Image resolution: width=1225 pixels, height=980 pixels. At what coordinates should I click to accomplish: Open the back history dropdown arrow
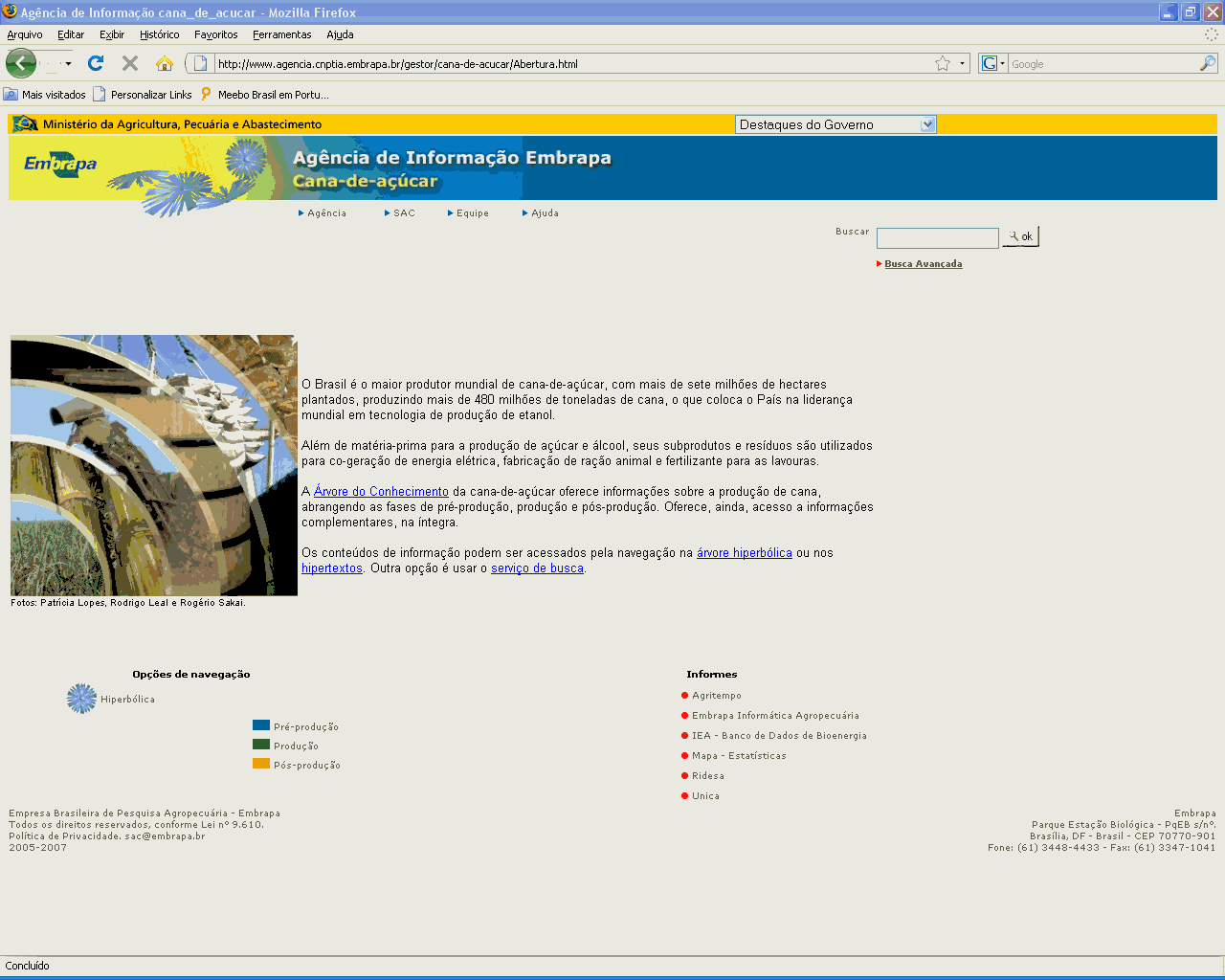[68, 64]
